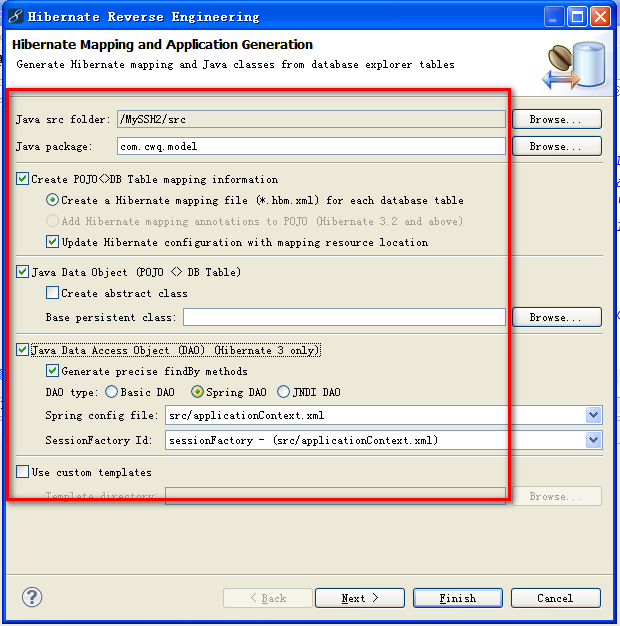620x626 pixels.
Task: Click the Base persistent class input field
Action: click(345, 317)
